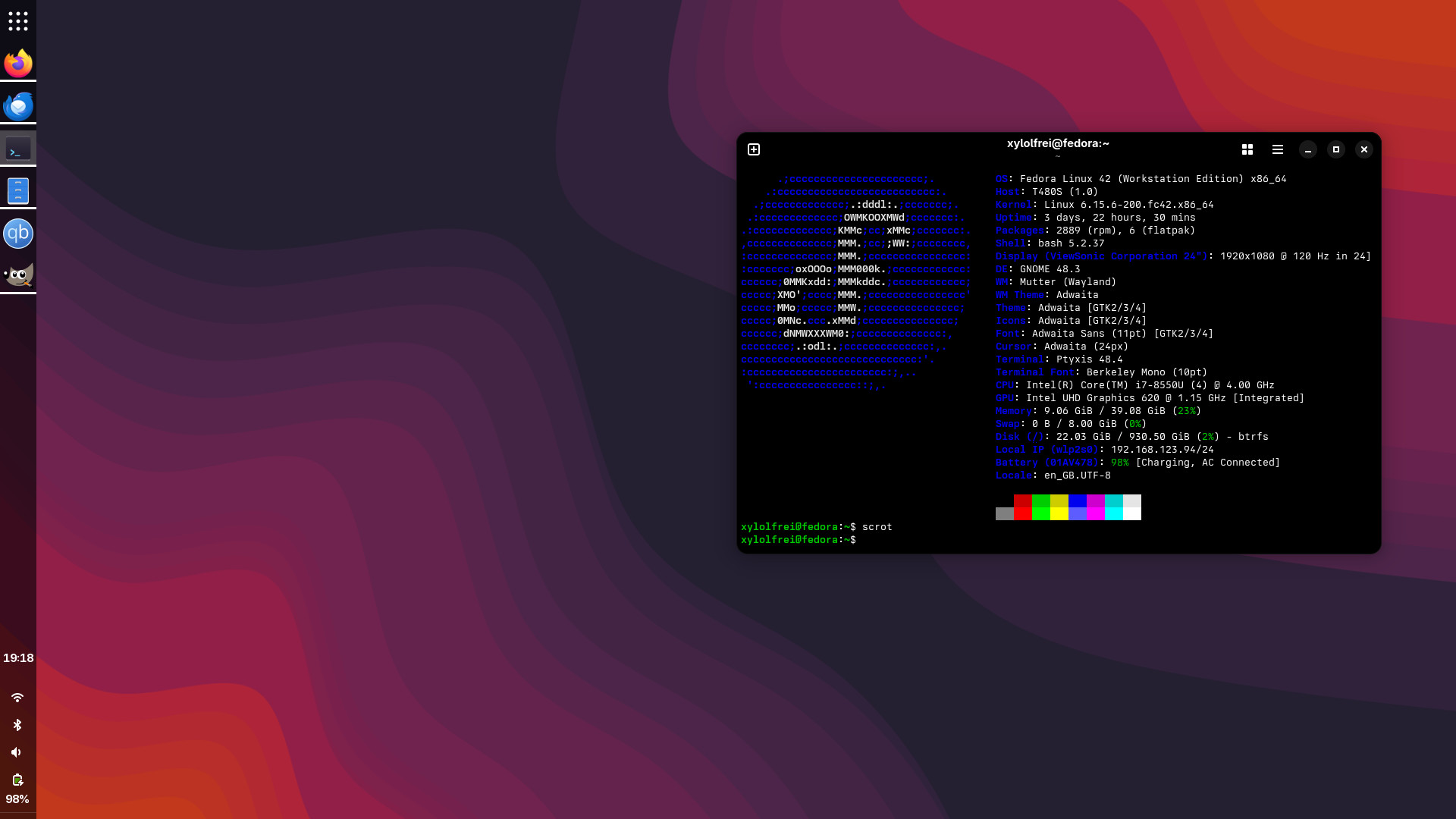Click the Shell value bash 5.2.37
Image resolution: width=1456 pixels, height=819 pixels.
point(1072,243)
